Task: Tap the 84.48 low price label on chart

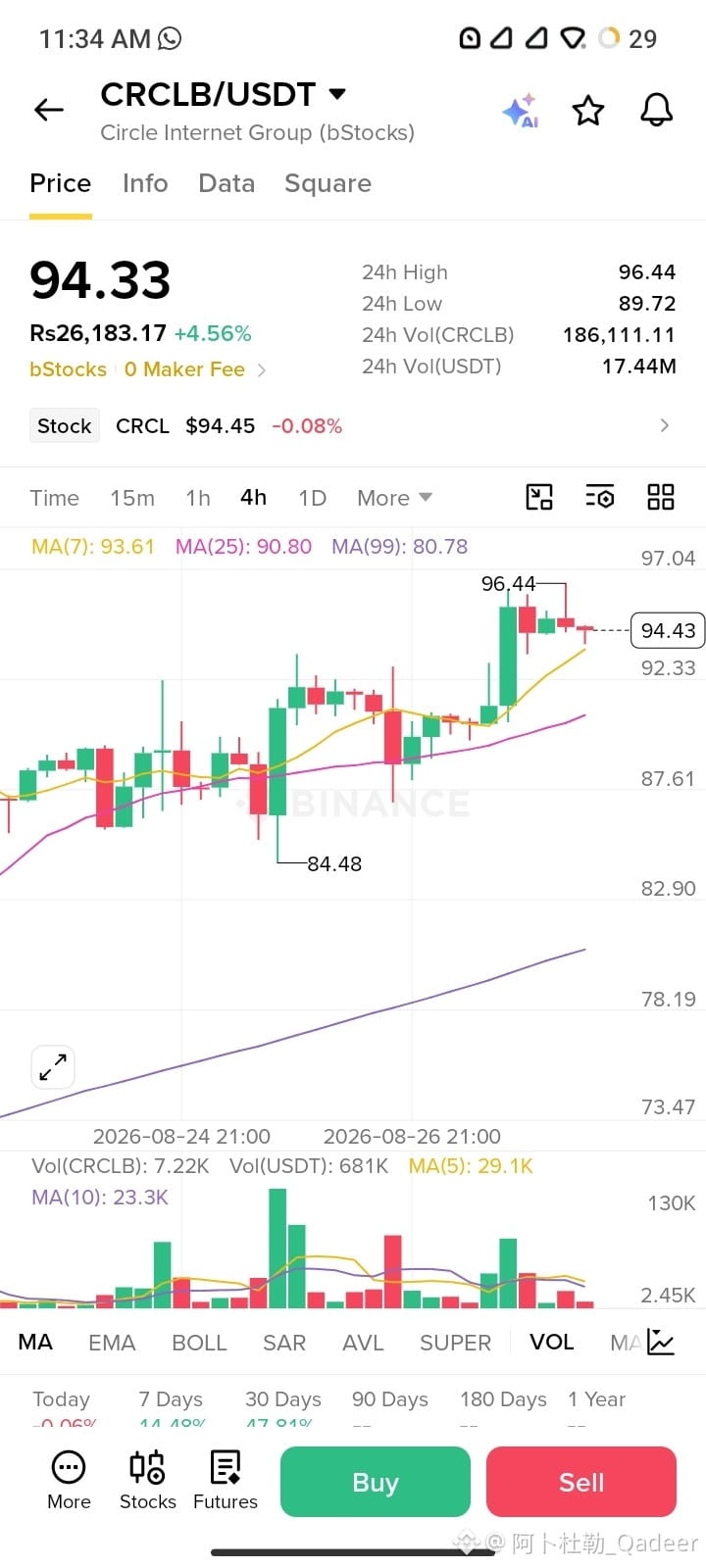Action: (x=334, y=863)
